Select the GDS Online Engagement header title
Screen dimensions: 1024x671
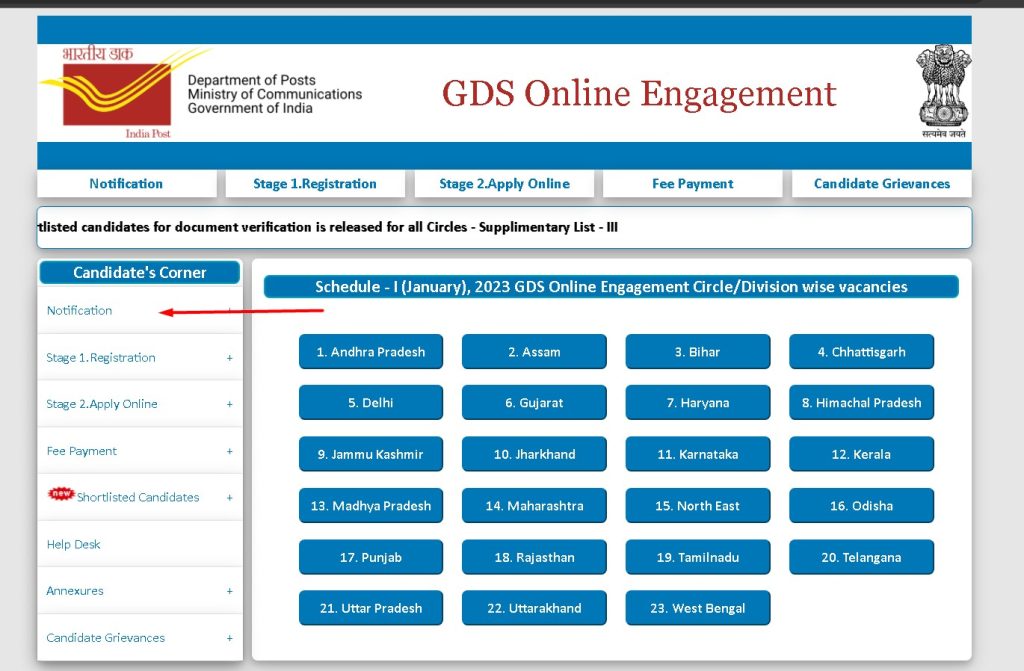(x=639, y=93)
